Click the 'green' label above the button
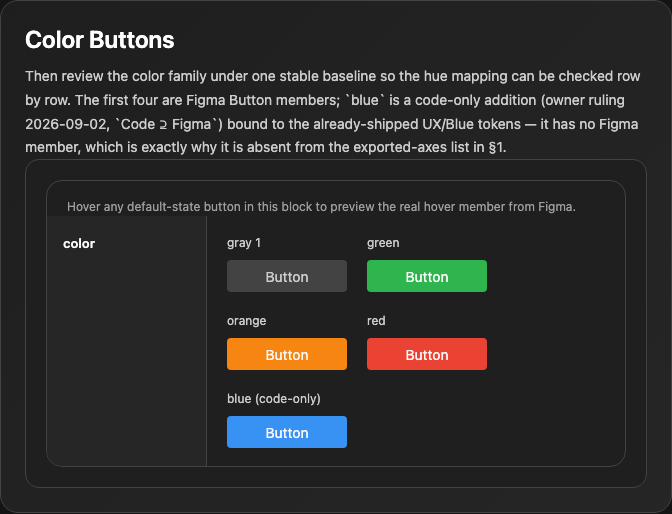The height and width of the screenshot is (514, 672). 383,243
